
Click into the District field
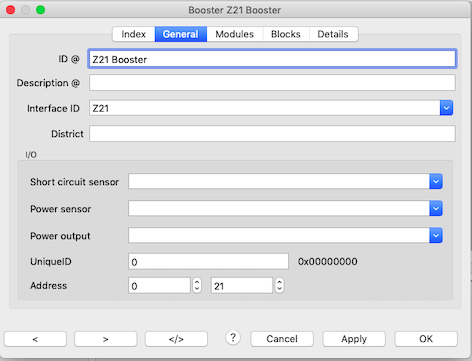coord(272,133)
